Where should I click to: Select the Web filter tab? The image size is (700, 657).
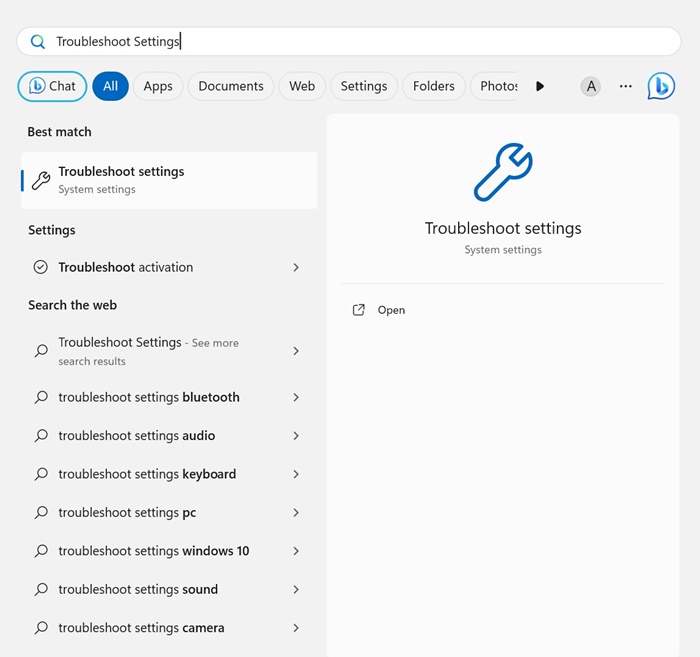(302, 86)
